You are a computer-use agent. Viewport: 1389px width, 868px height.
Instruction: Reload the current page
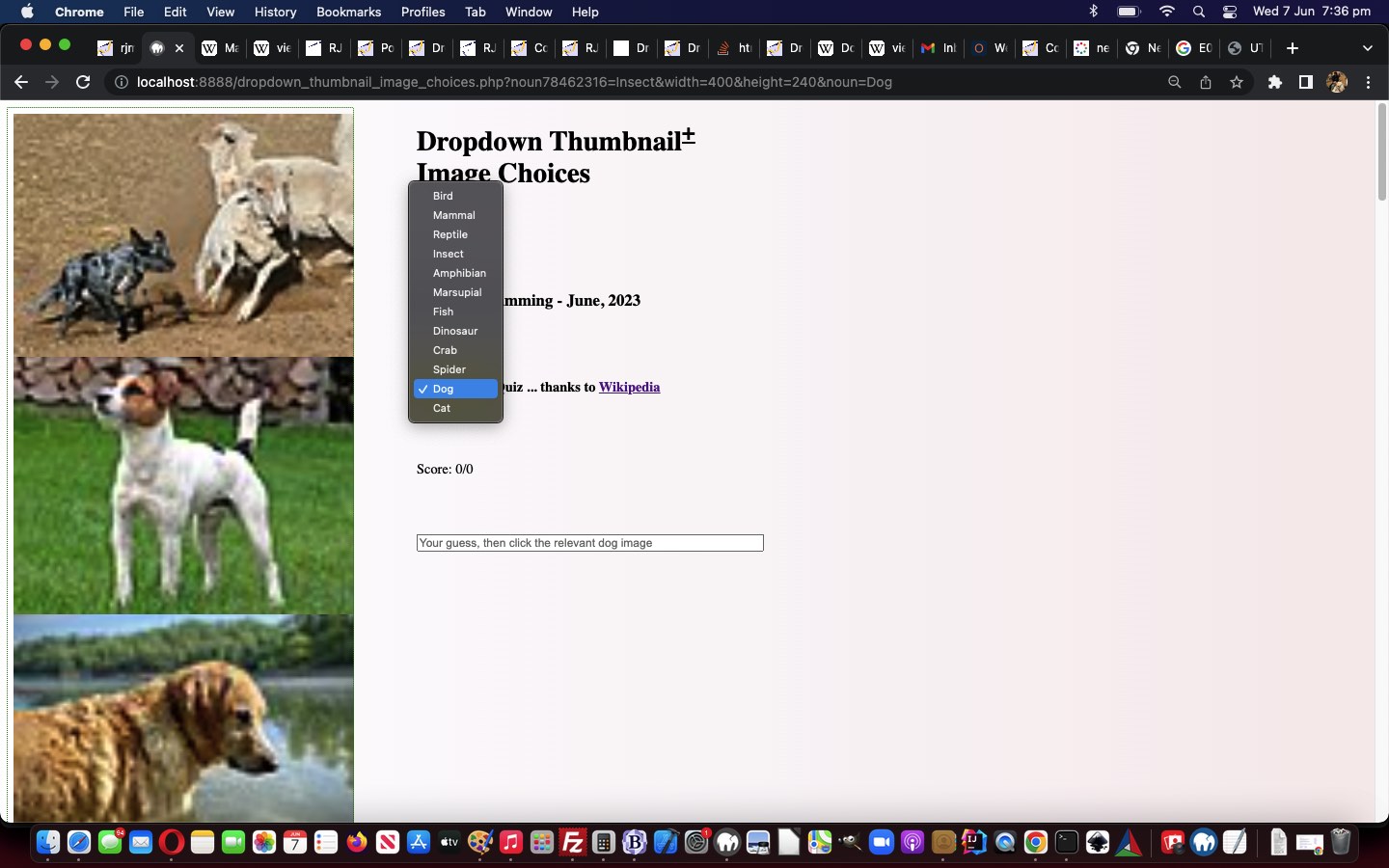[83, 82]
